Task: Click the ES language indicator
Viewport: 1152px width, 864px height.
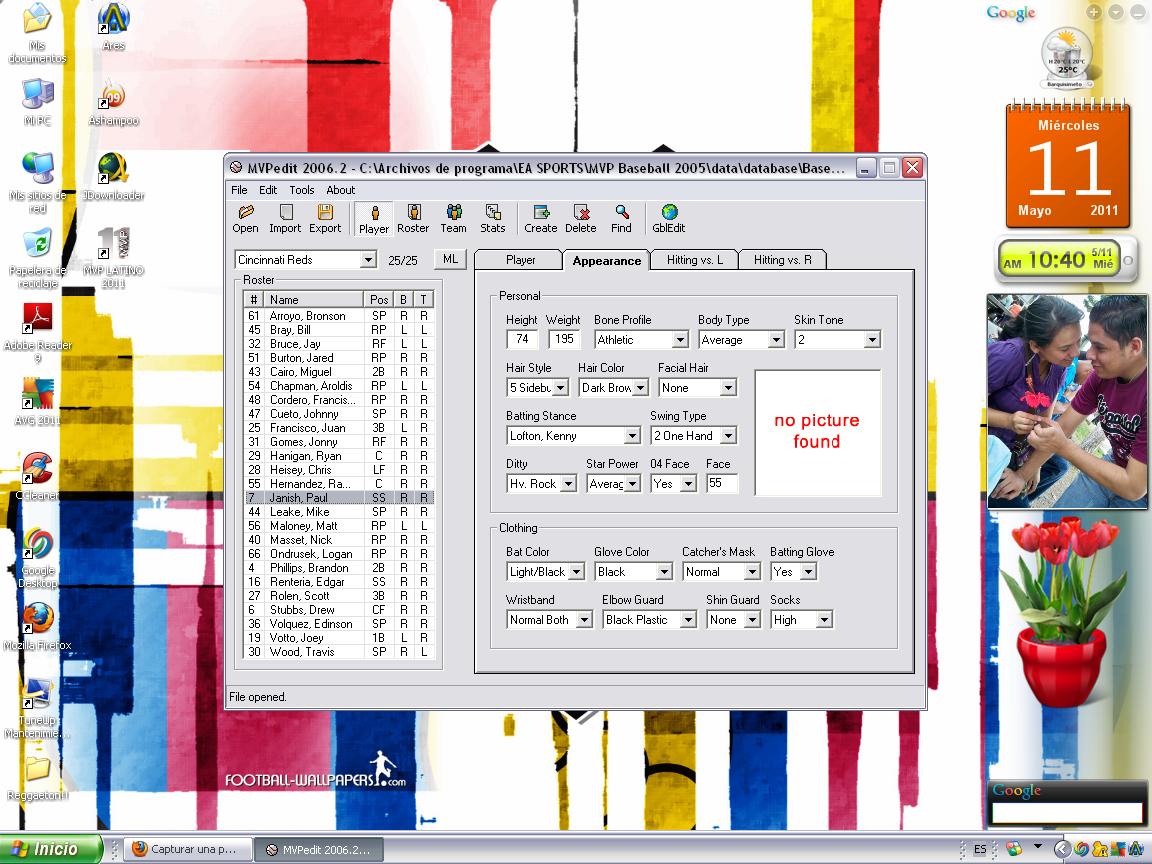Action: [x=980, y=849]
